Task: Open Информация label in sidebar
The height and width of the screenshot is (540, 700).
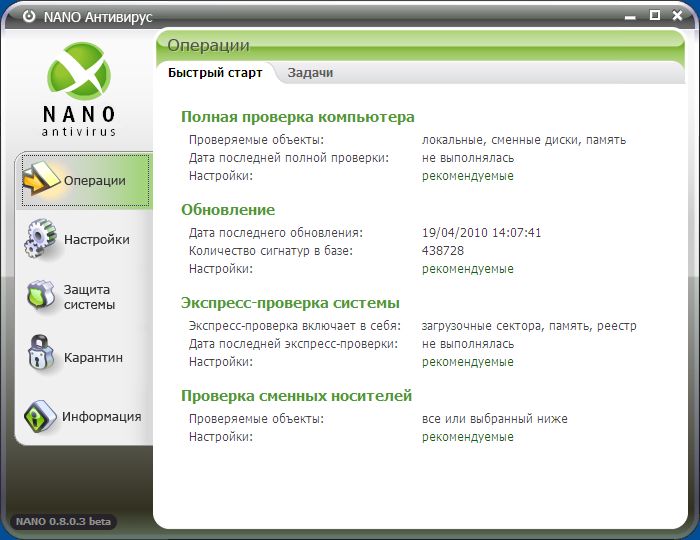Action: [x=102, y=416]
